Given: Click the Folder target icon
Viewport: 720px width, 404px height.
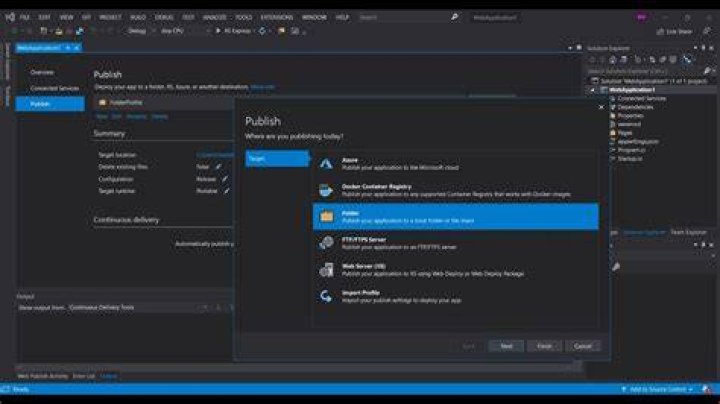Looking at the screenshot, I should coord(326,216).
